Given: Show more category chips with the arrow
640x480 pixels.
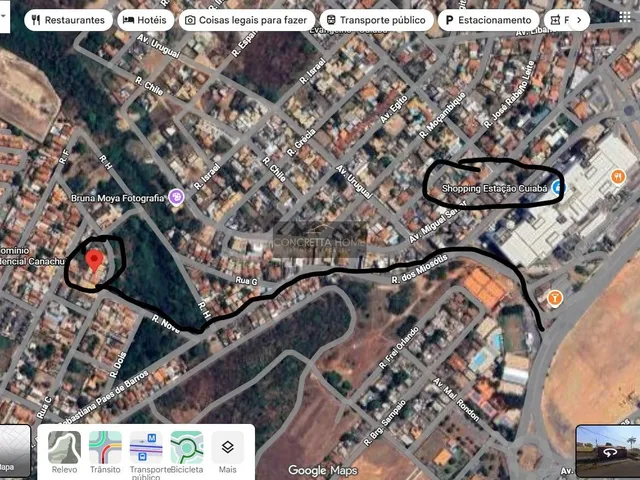Looking at the screenshot, I should (579, 20).
